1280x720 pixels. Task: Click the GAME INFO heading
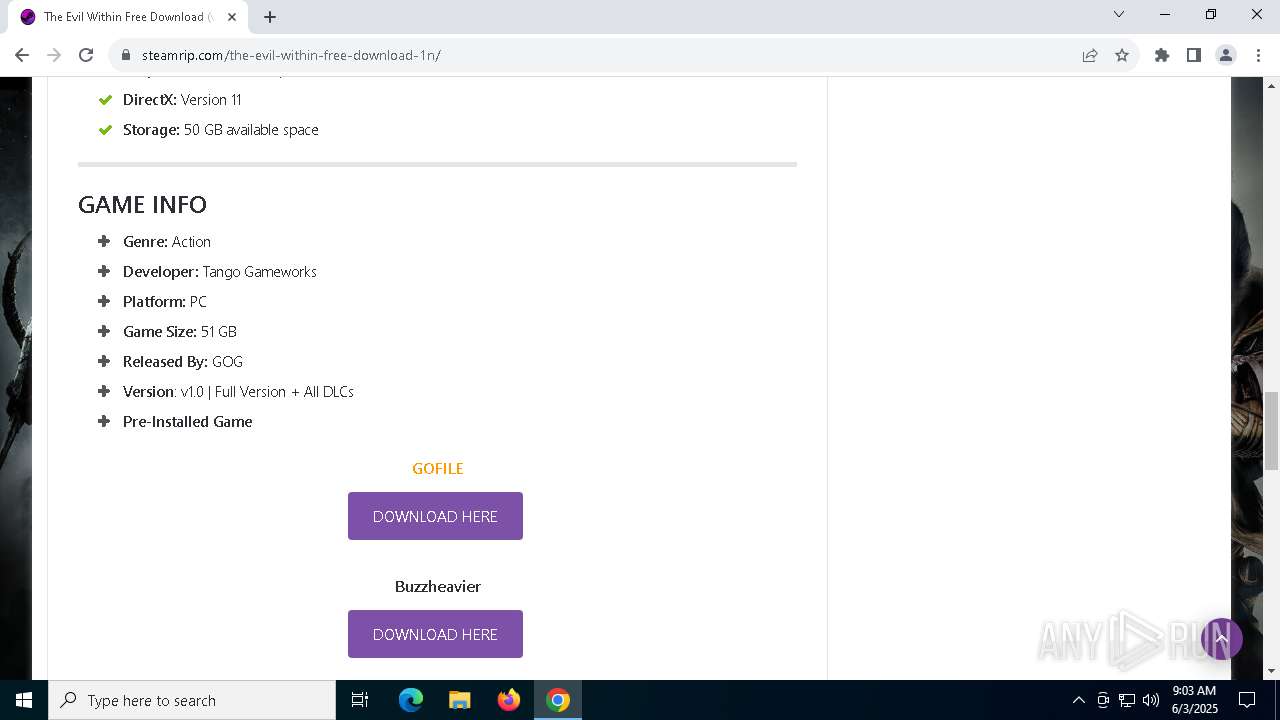point(142,204)
